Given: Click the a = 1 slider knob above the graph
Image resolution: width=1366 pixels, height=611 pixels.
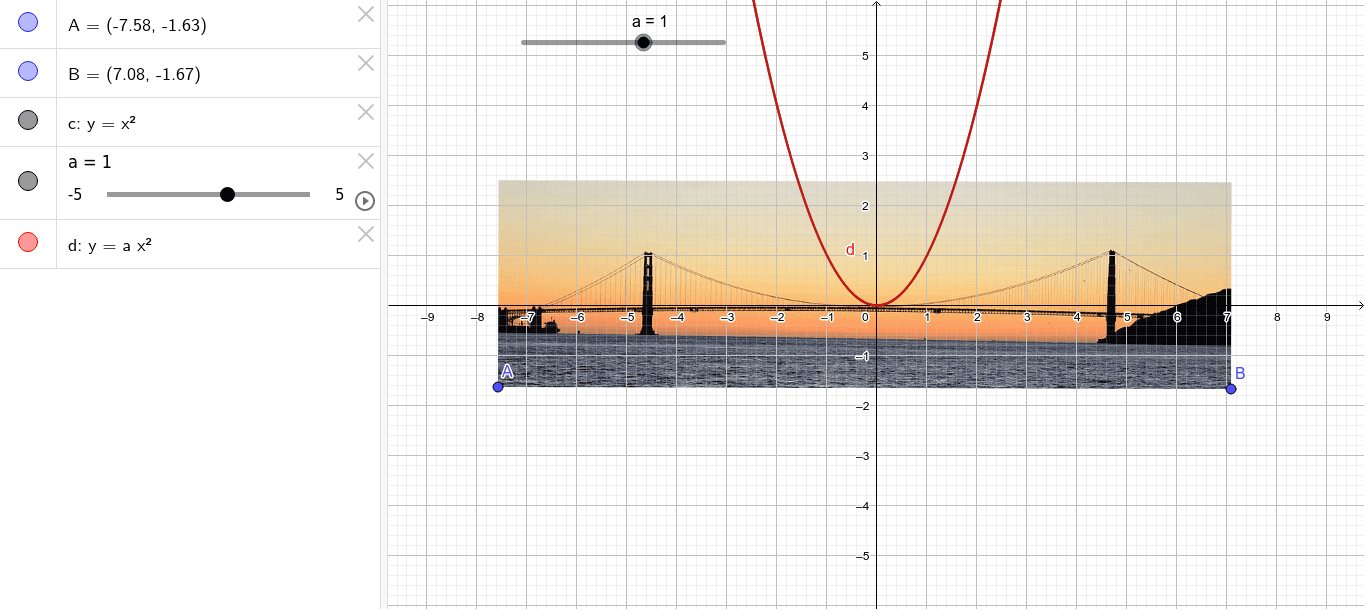Looking at the screenshot, I should pos(643,42).
